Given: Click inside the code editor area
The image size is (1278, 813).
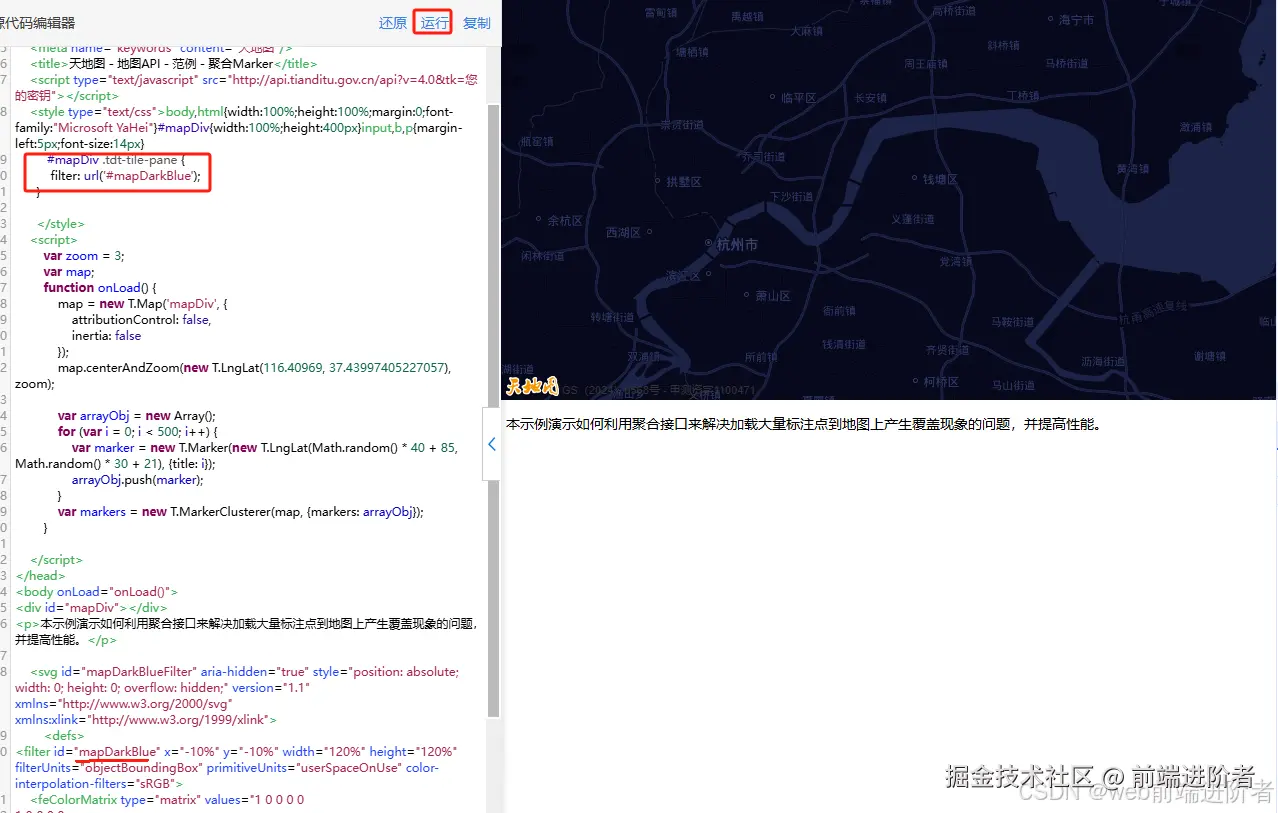Looking at the screenshot, I should (x=240, y=400).
